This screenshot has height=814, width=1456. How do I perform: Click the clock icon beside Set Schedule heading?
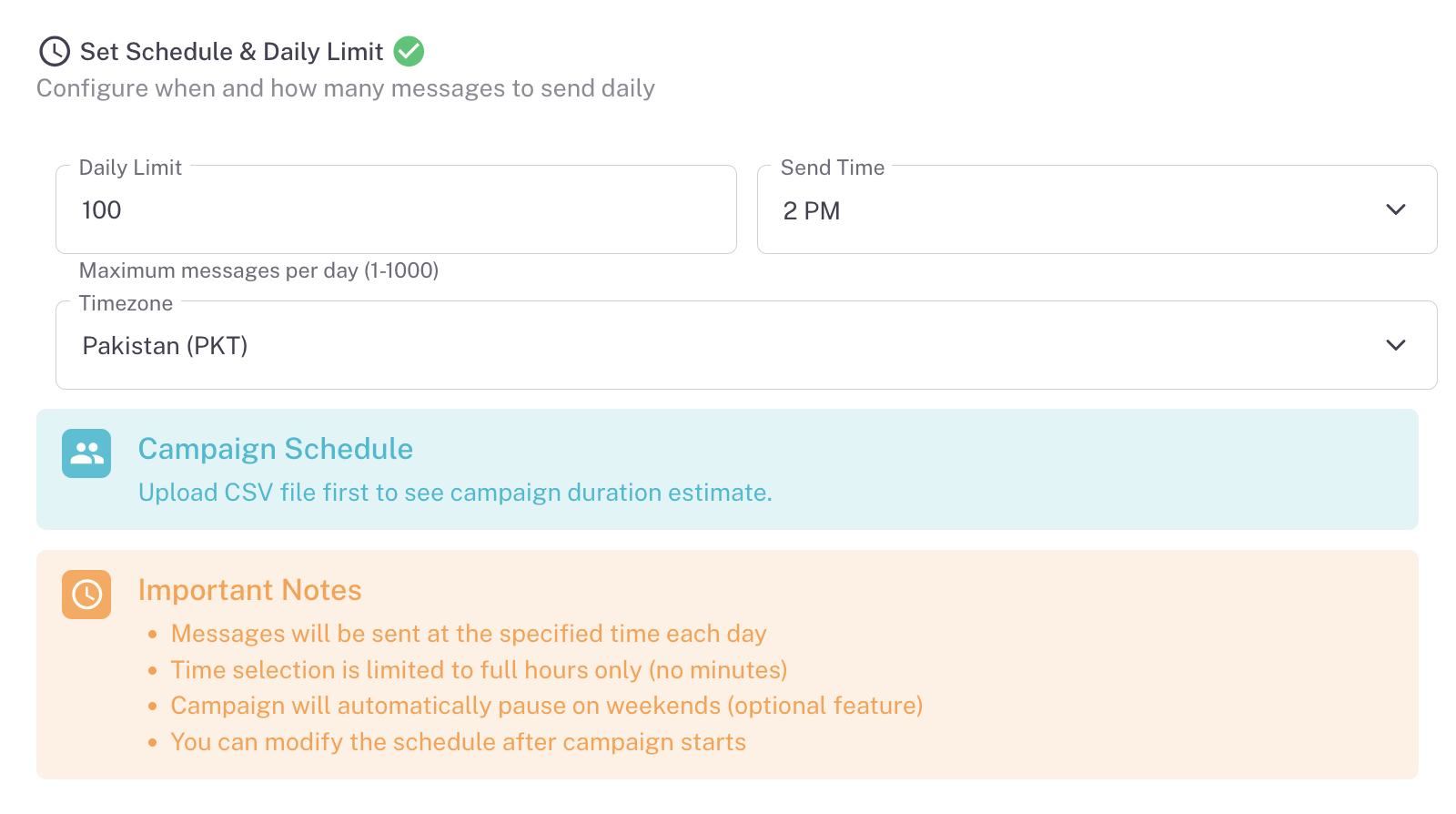[x=55, y=51]
